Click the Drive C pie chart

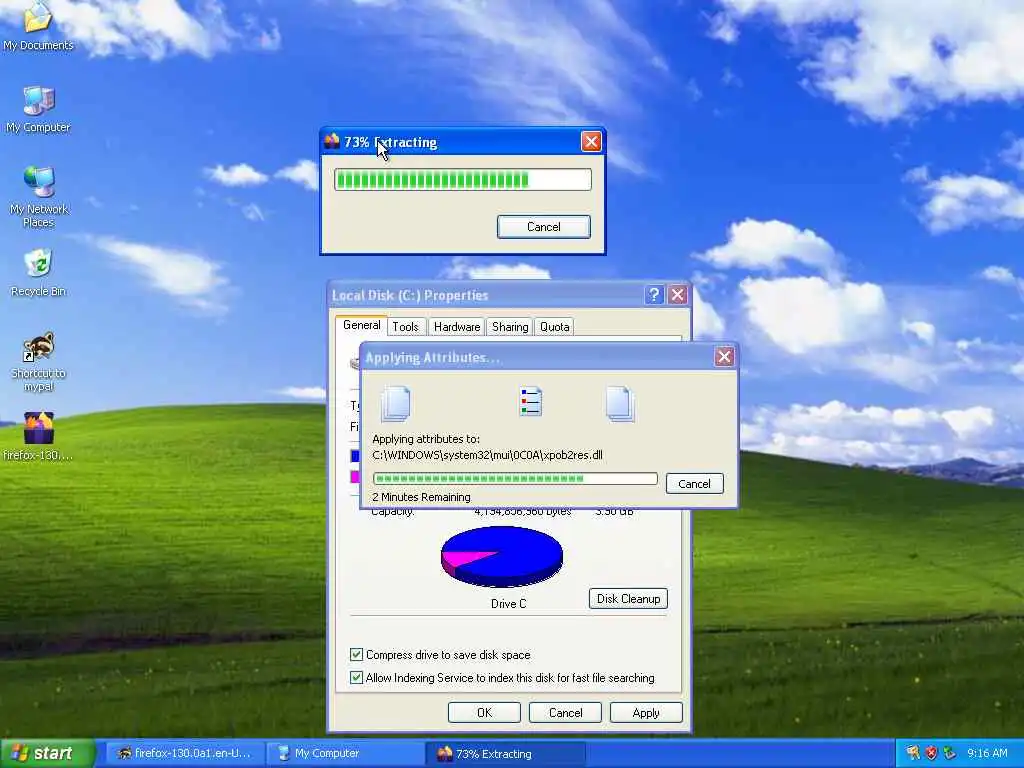coord(502,557)
